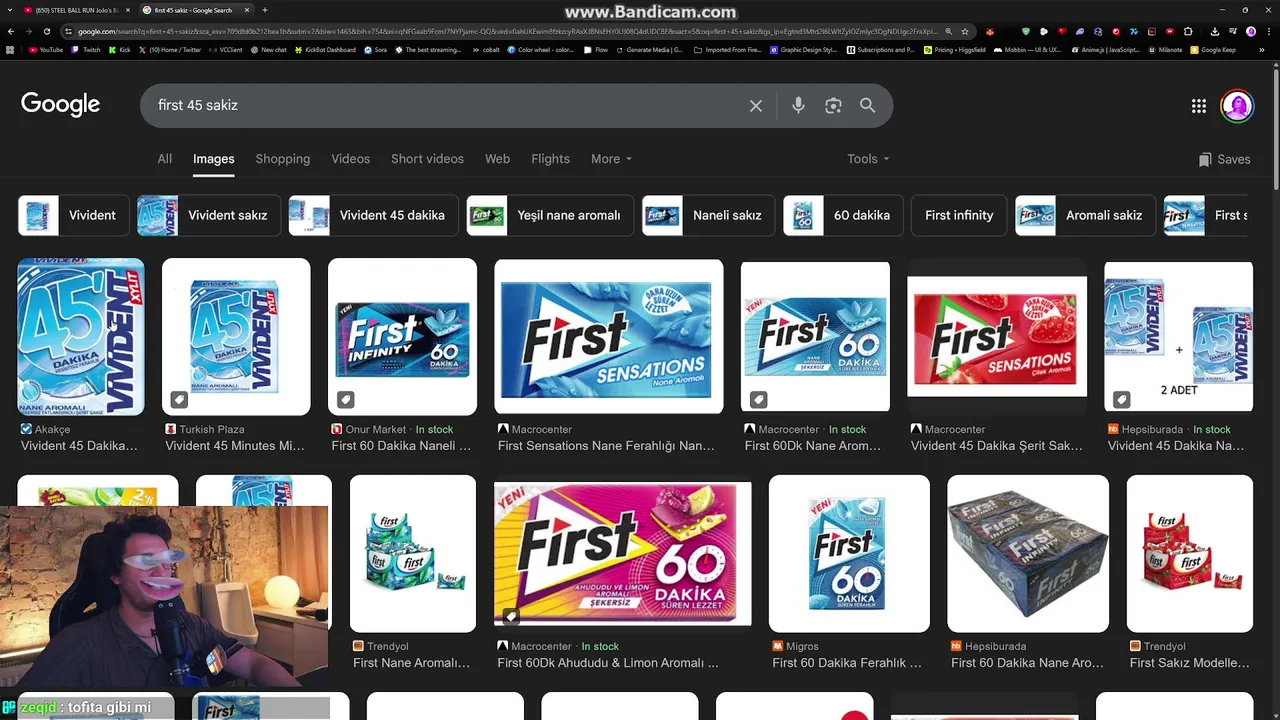1280x720 pixels.
Task: Open the Sora bookmark
Action: click(376, 49)
